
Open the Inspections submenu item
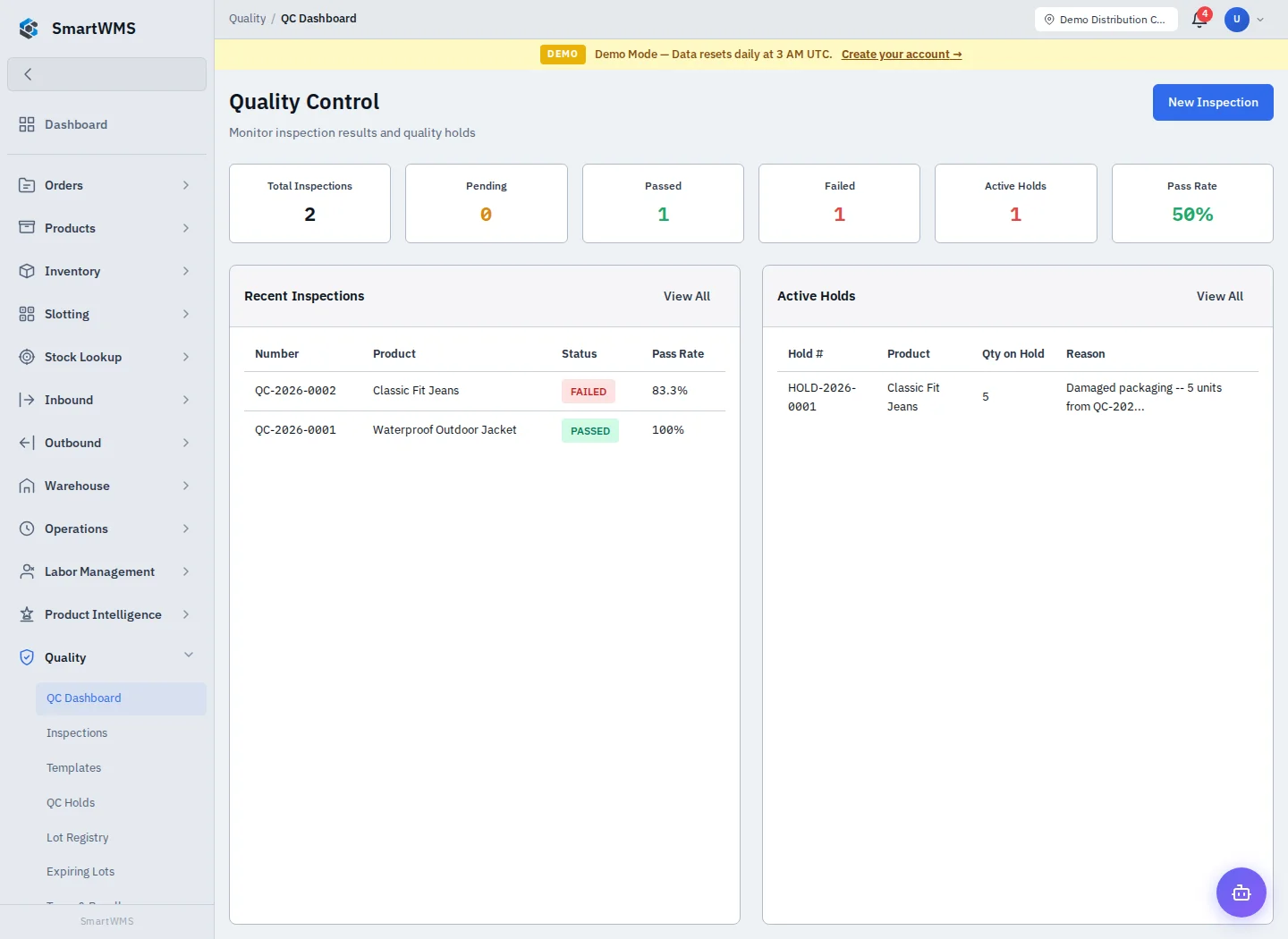[121, 733]
